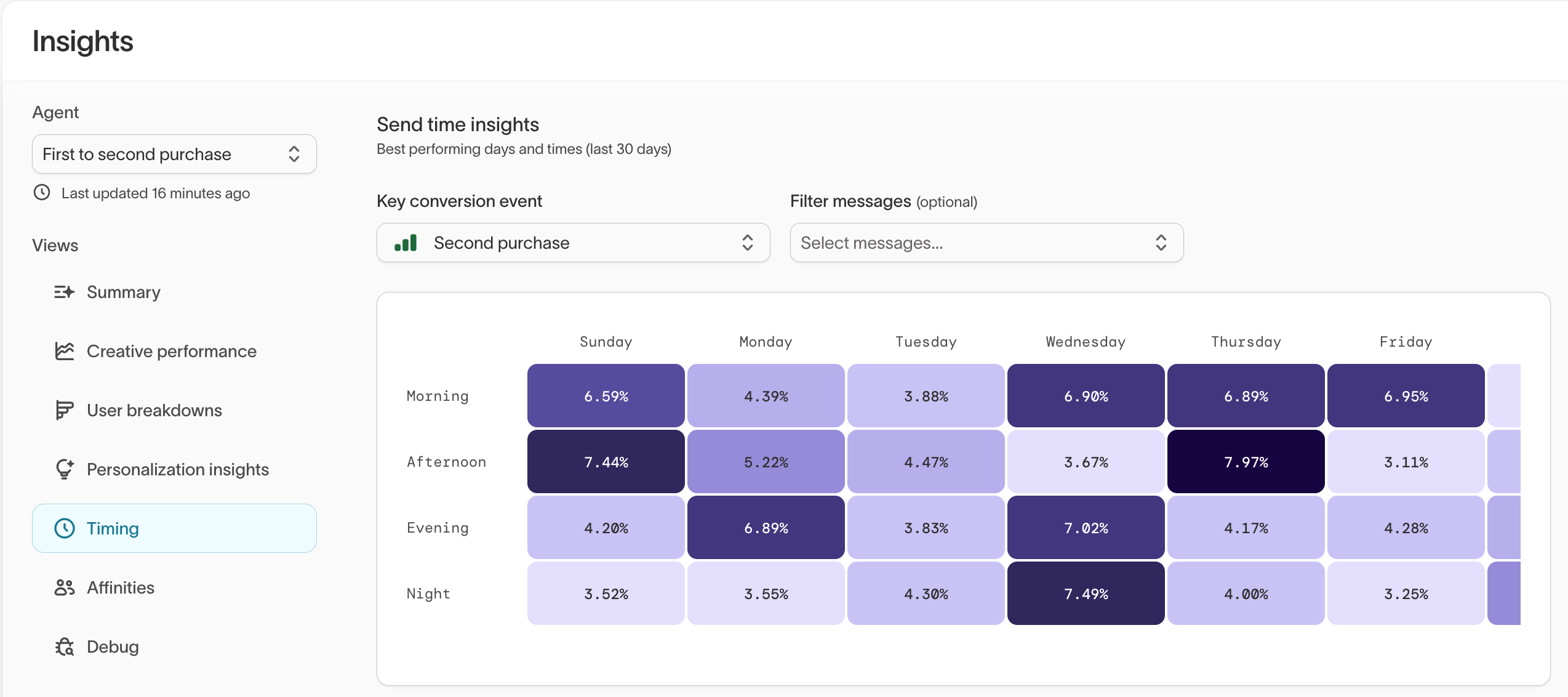
Task: Select the Wednesday night 7.49% cell
Action: [1085, 593]
